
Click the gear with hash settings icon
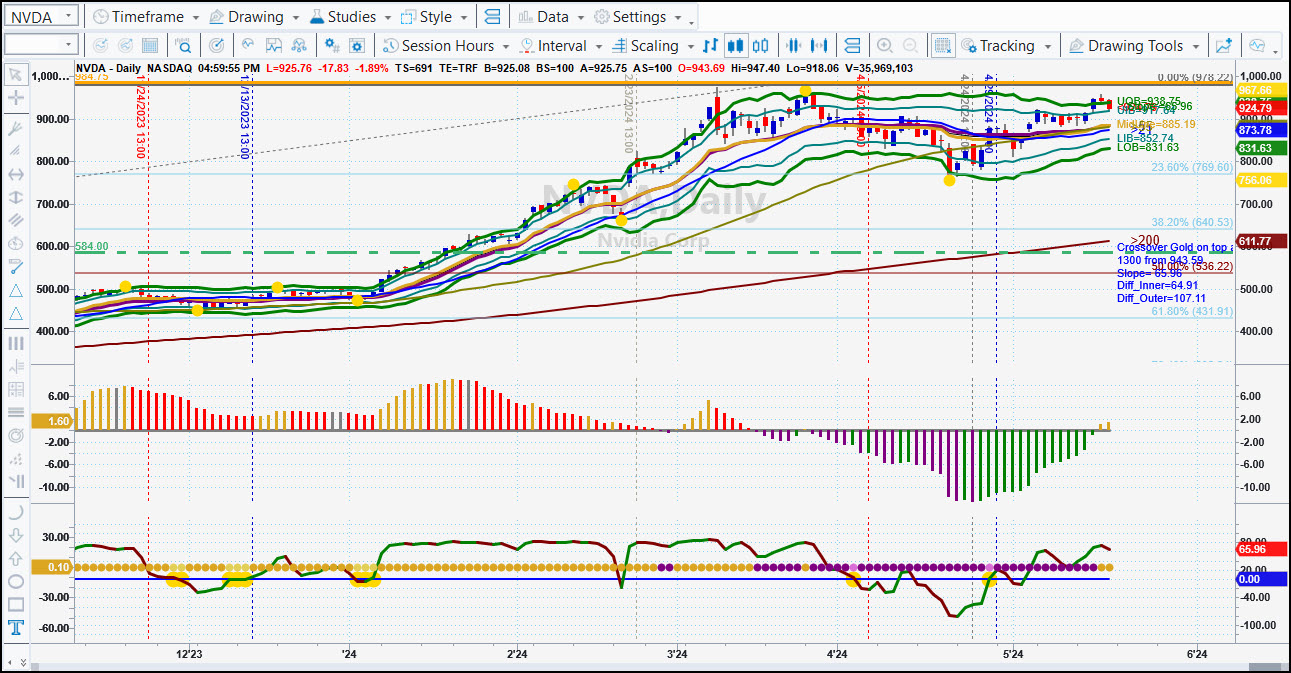[x=334, y=45]
